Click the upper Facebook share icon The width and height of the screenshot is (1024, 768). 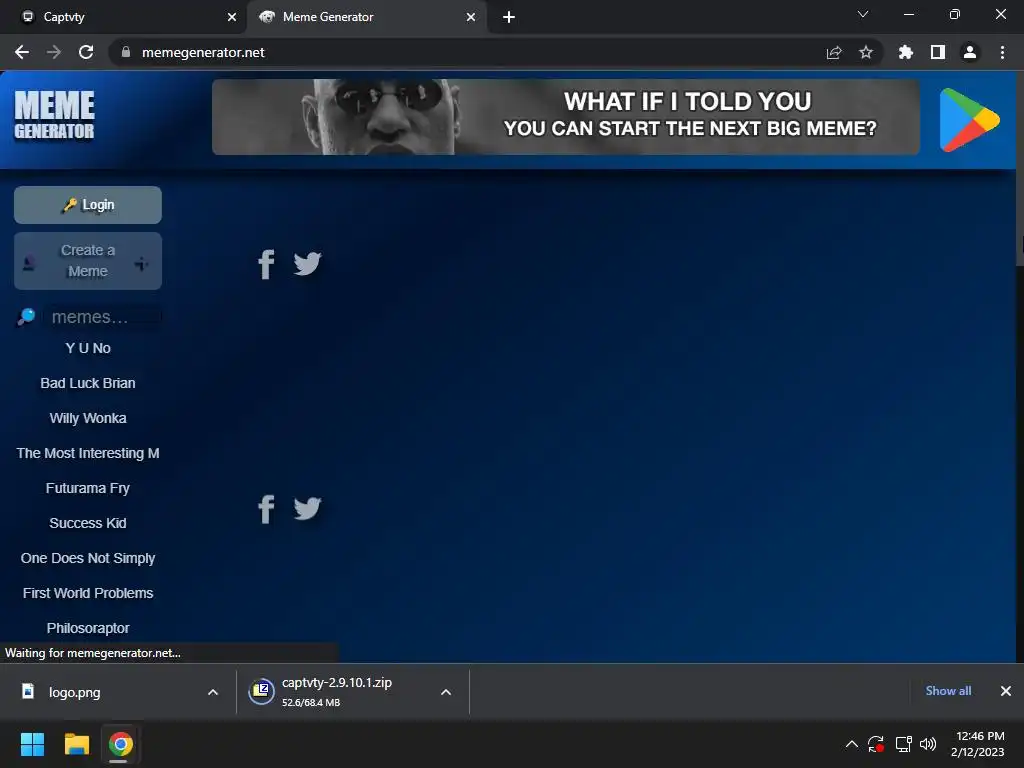click(x=266, y=264)
